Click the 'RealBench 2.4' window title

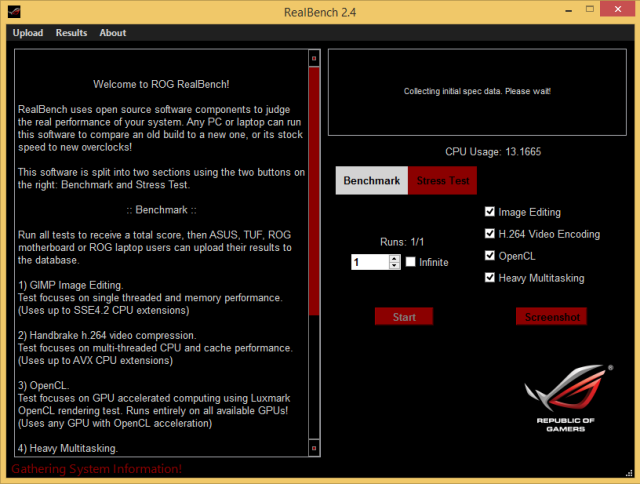(x=320, y=12)
